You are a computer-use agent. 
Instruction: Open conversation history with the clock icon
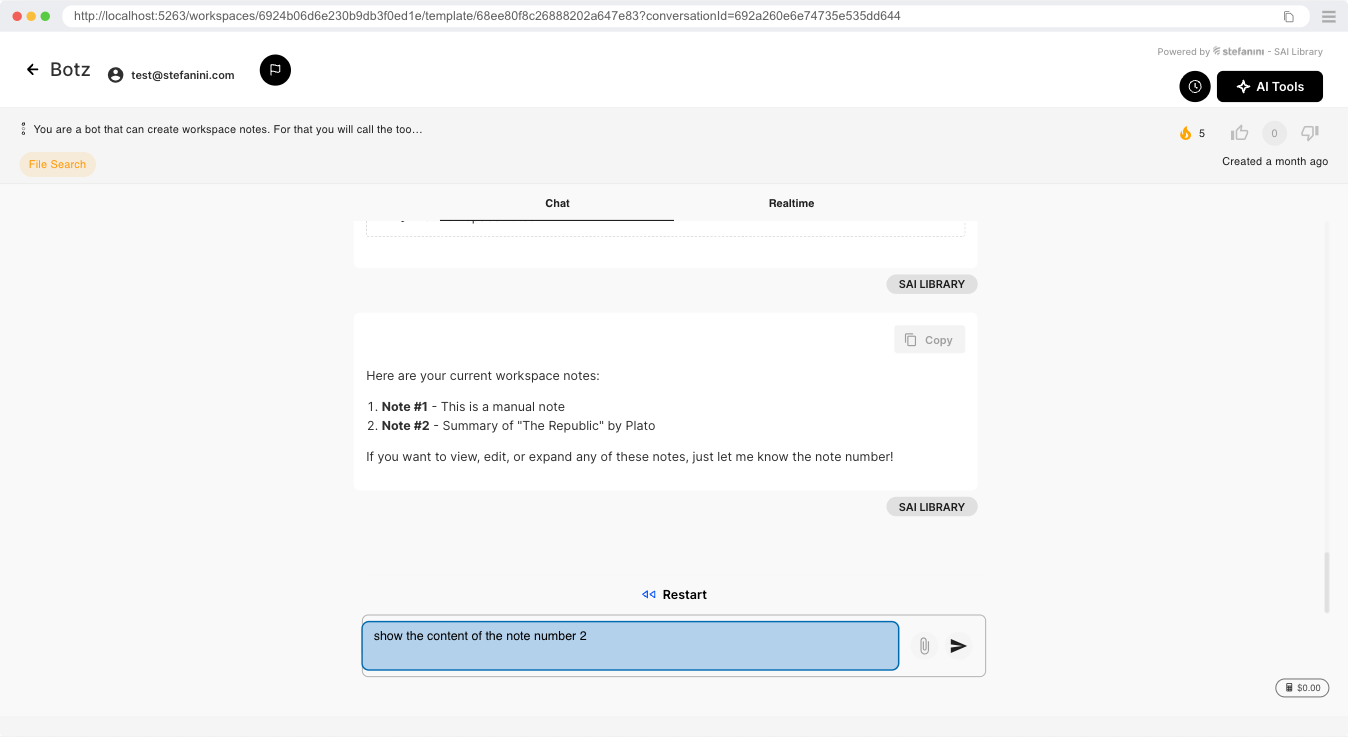(1194, 86)
